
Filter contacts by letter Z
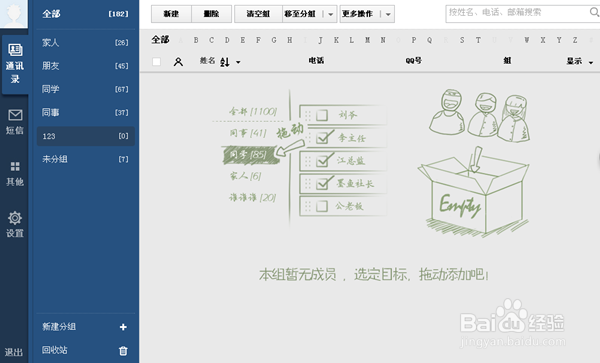(x=575, y=40)
